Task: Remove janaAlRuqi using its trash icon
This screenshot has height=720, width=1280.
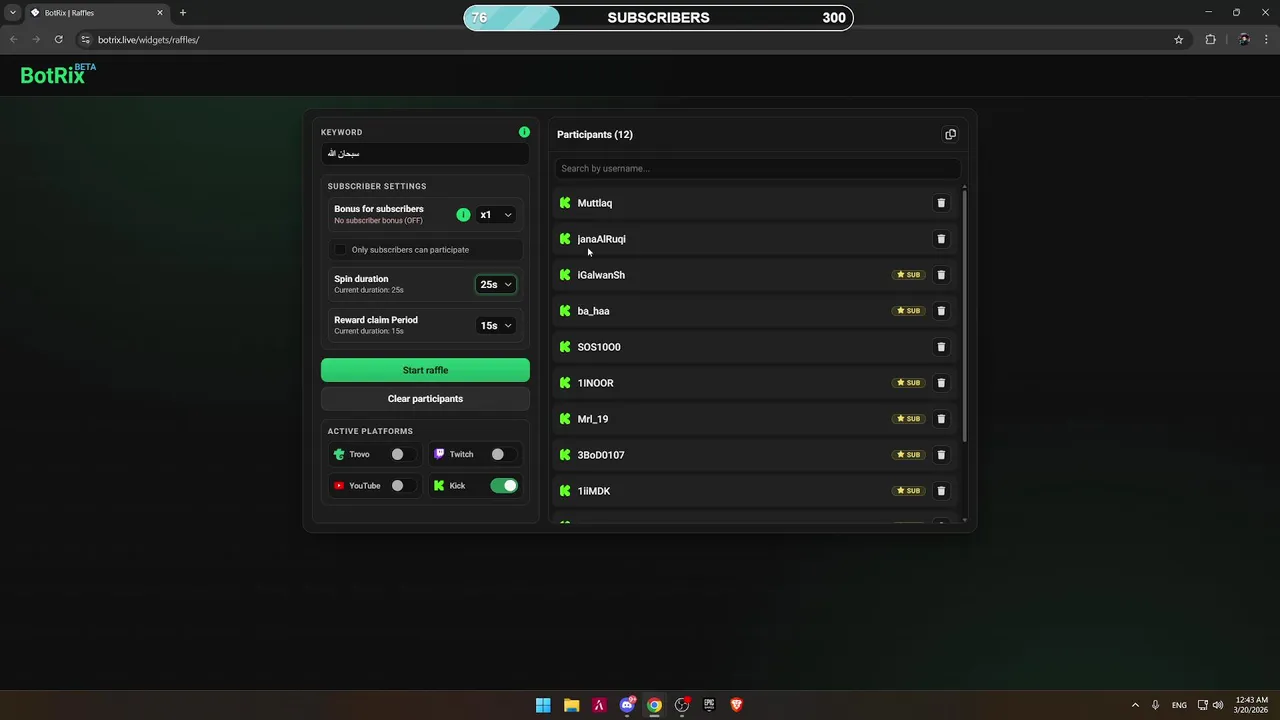Action: [941, 239]
